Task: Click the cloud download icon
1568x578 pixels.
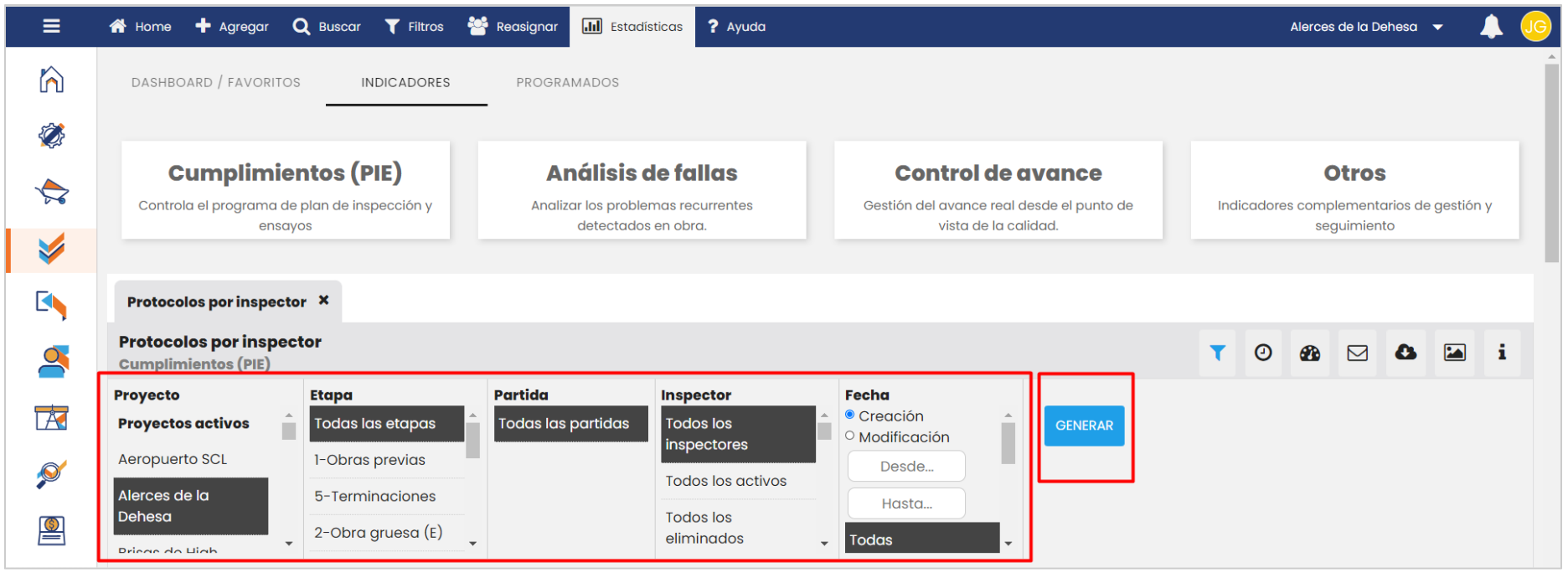Action: pos(1406,354)
